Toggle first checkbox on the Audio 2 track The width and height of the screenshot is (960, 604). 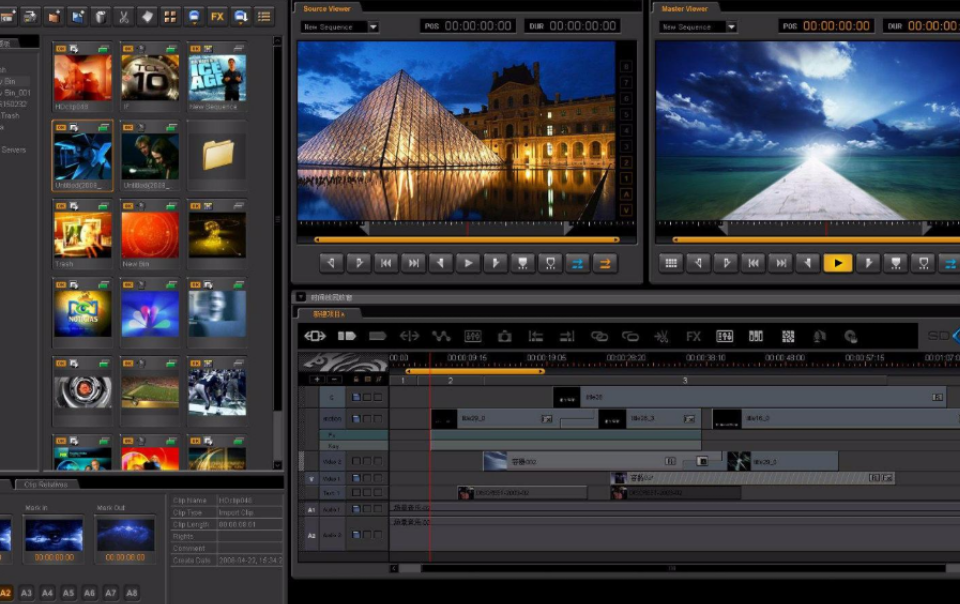click(356, 535)
